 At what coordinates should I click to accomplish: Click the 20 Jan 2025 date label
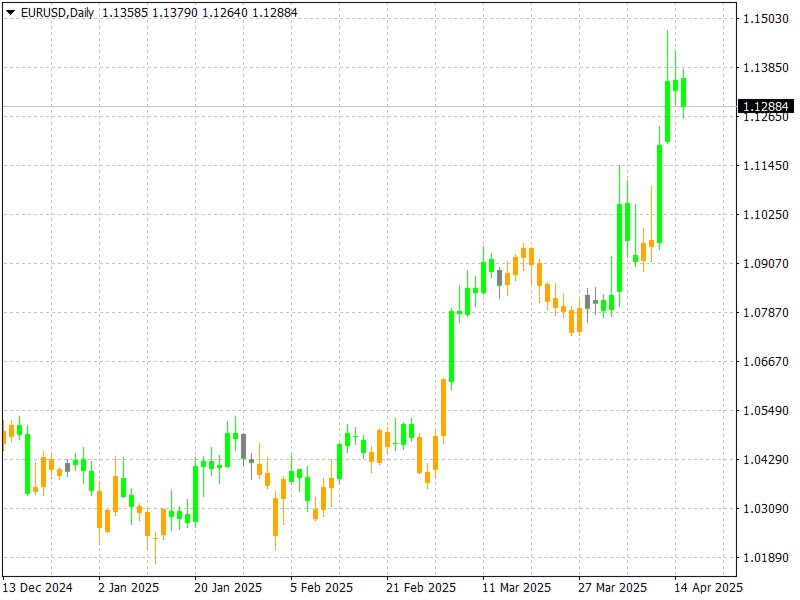228,588
